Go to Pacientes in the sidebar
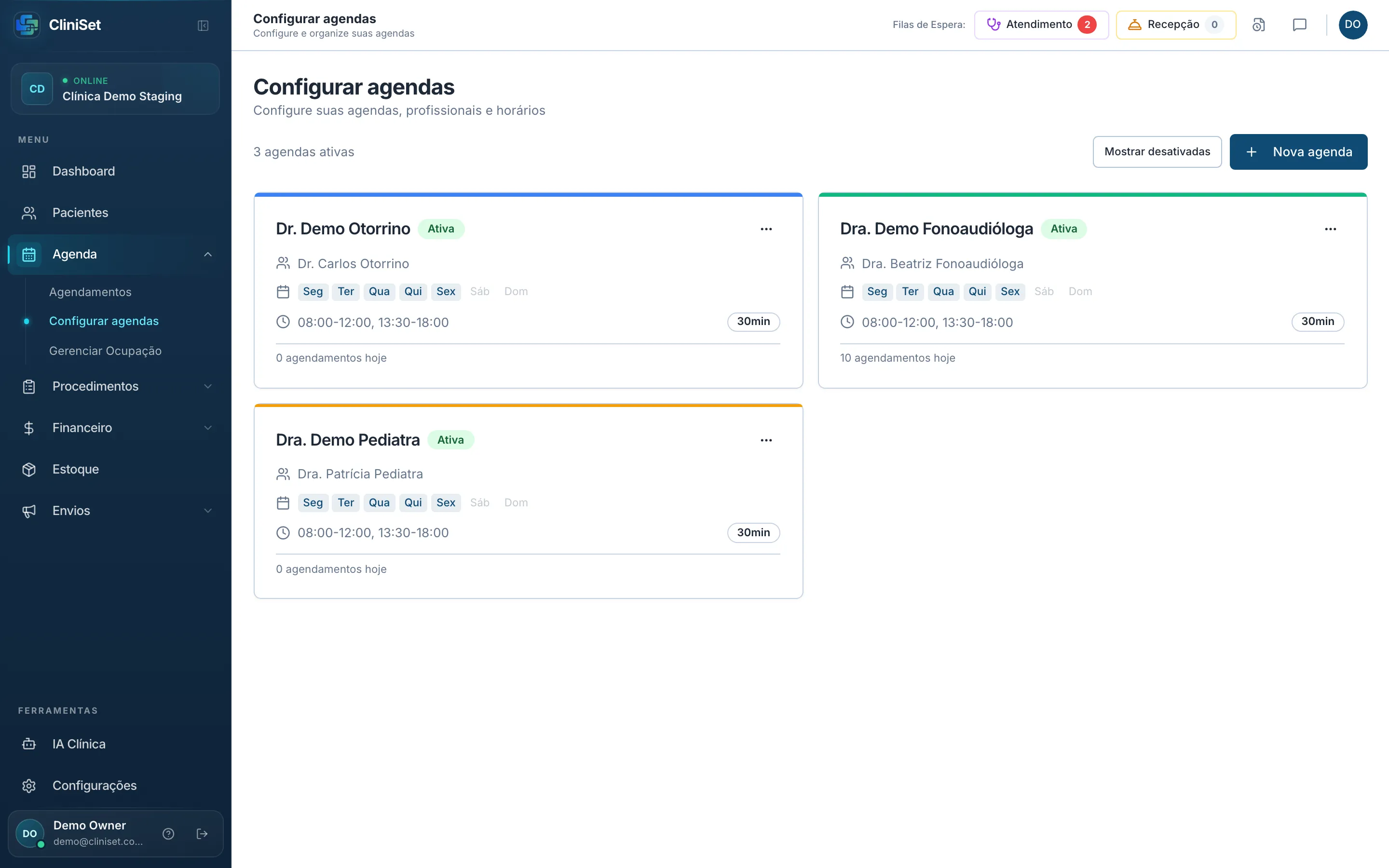The height and width of the screenshot is (868, 1389). coord(115,212)
